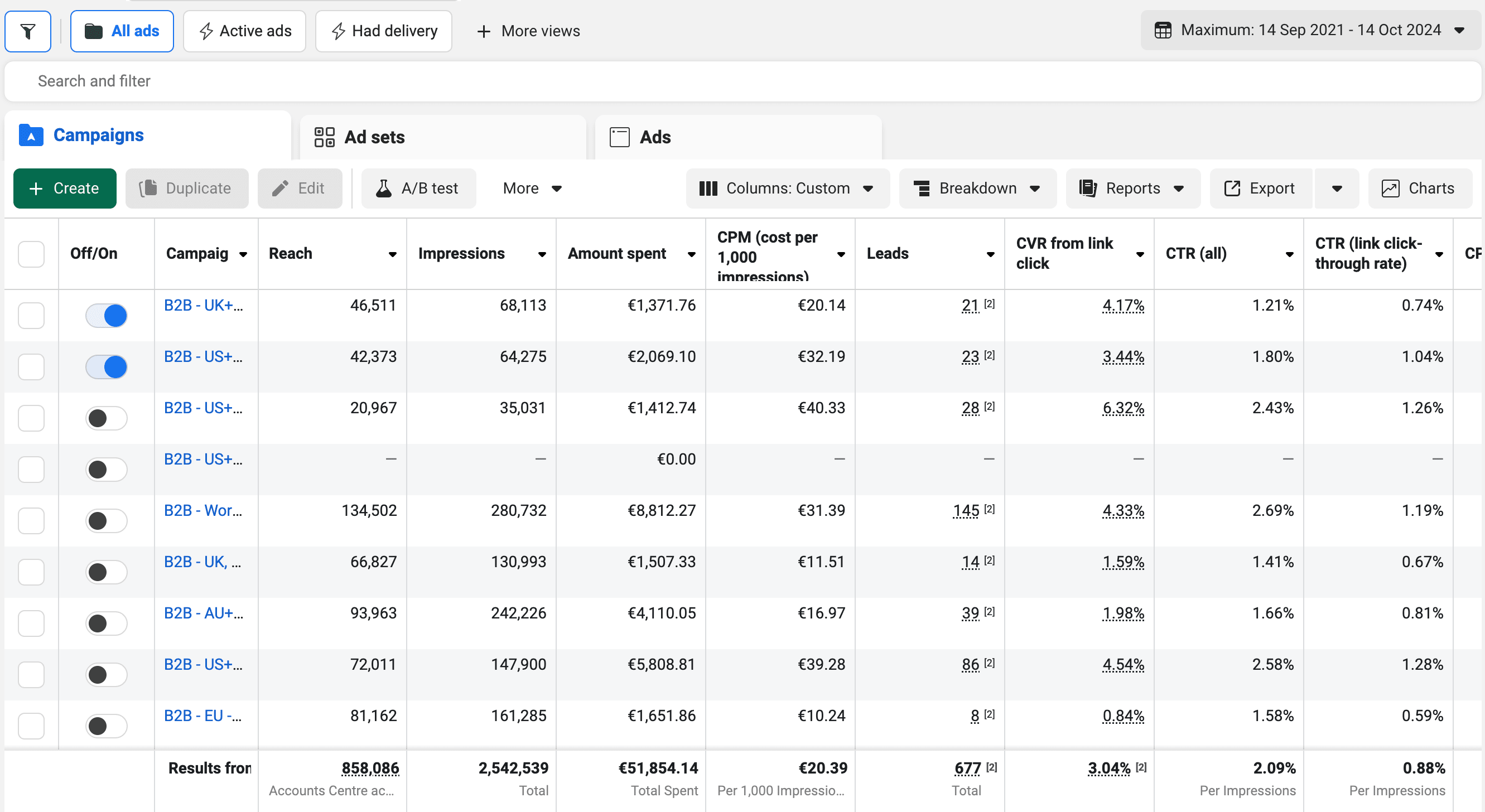Click the Export arrow icon
This screenshot has height=812, width=1485.
tap(1232, 188)
